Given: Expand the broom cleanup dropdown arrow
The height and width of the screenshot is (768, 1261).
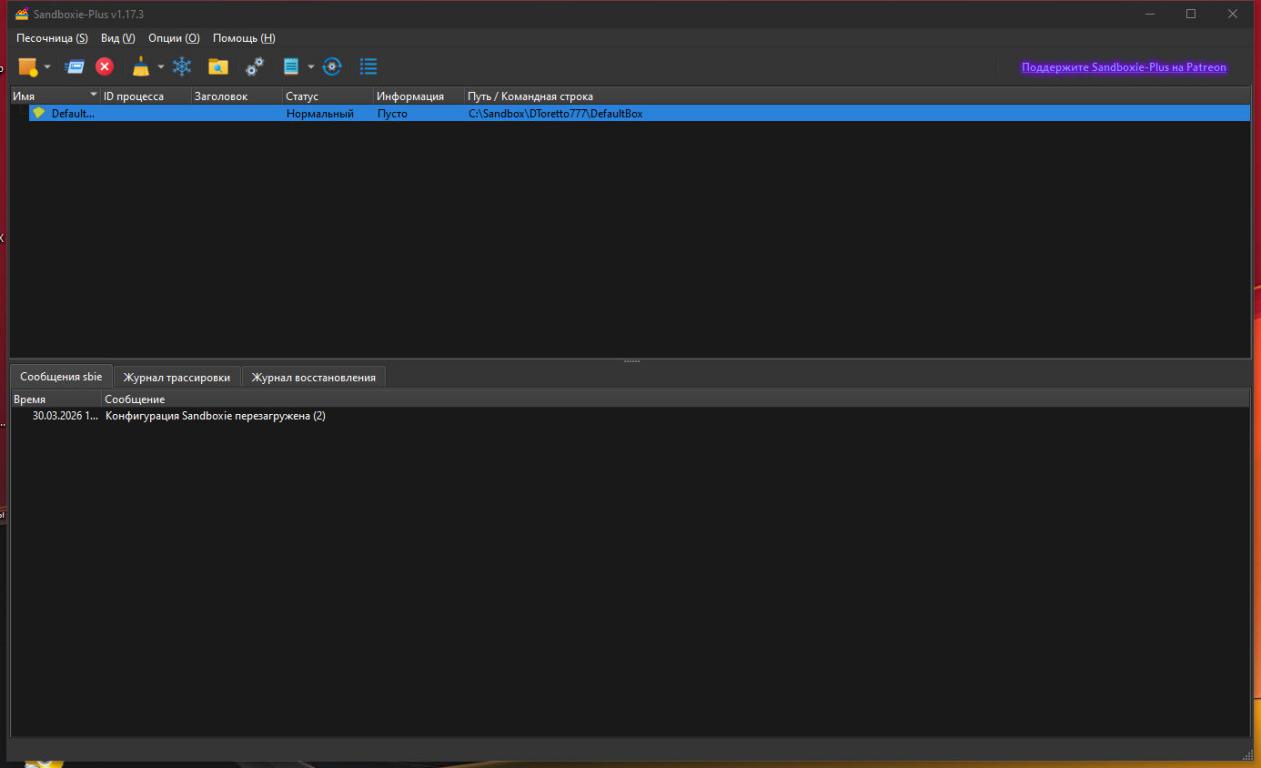Looking at the screenshot, I should point(161,67).
